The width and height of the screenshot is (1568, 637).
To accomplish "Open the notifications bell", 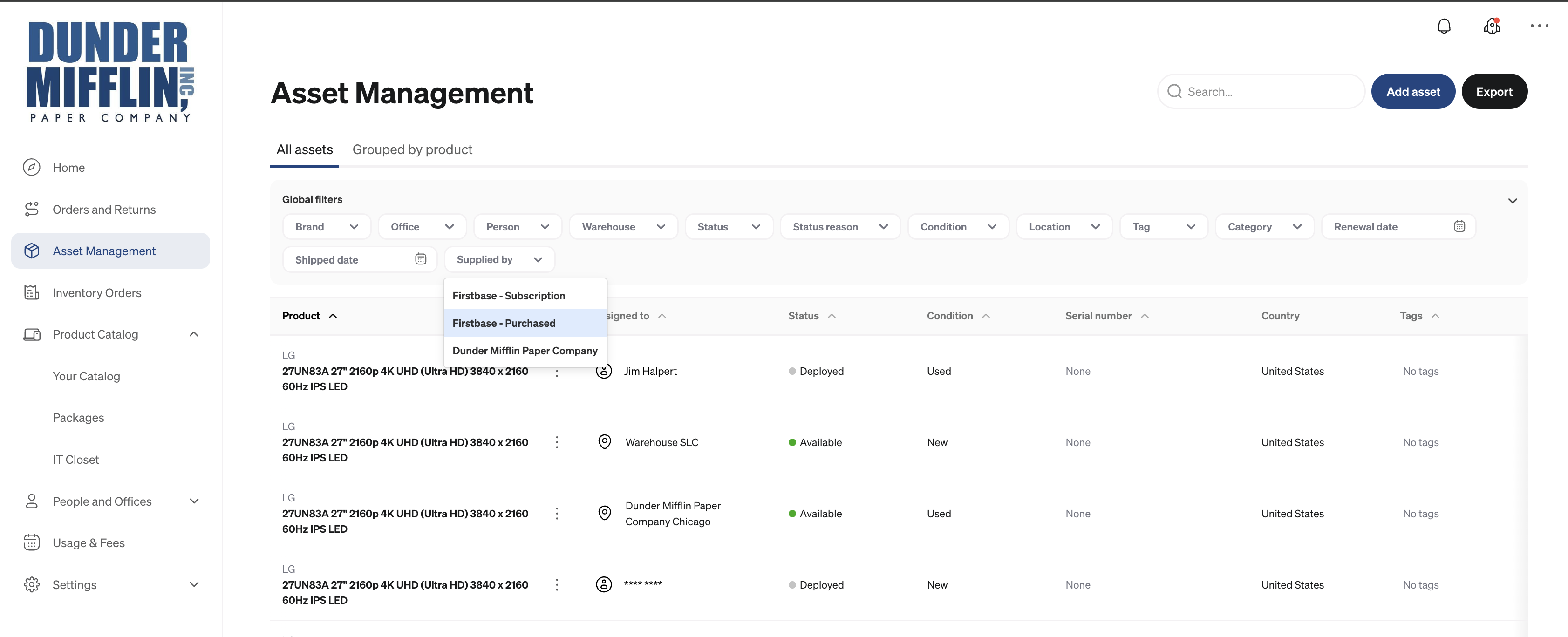I will (1444, 26).
